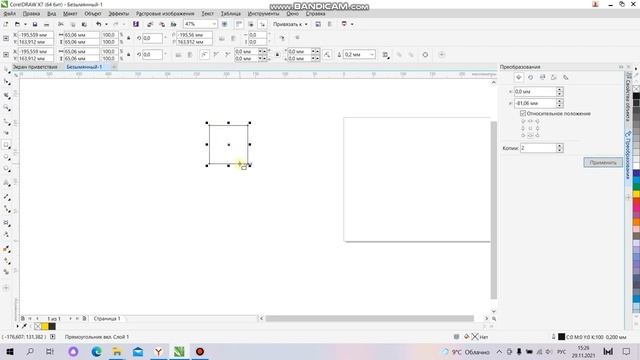
Task: Expand the application launcher dropdown arrow
Action: (x=352, y=24)
